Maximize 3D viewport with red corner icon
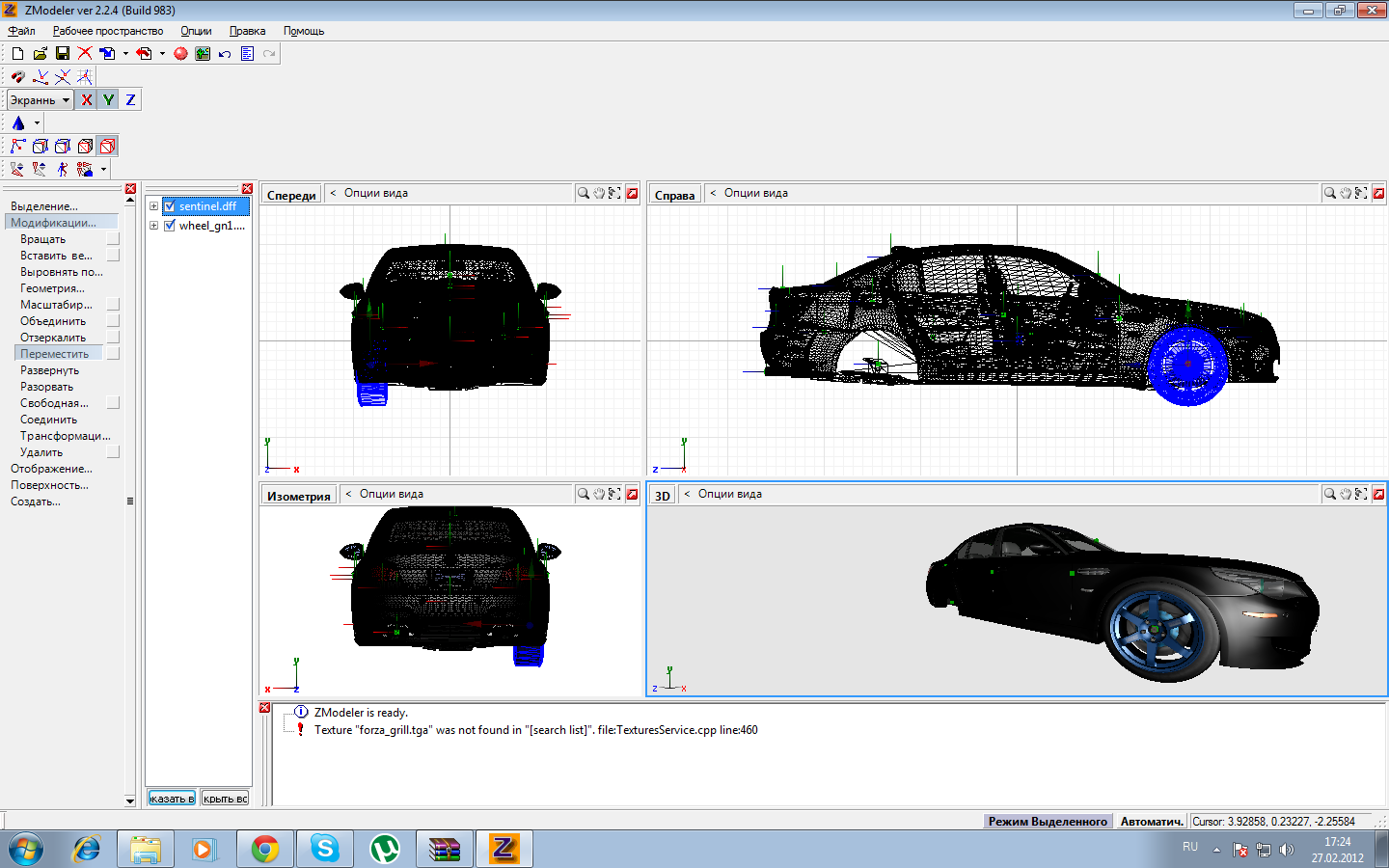Image resolution: width=1389 pixels, height=868 pixels. (1378, 494)
